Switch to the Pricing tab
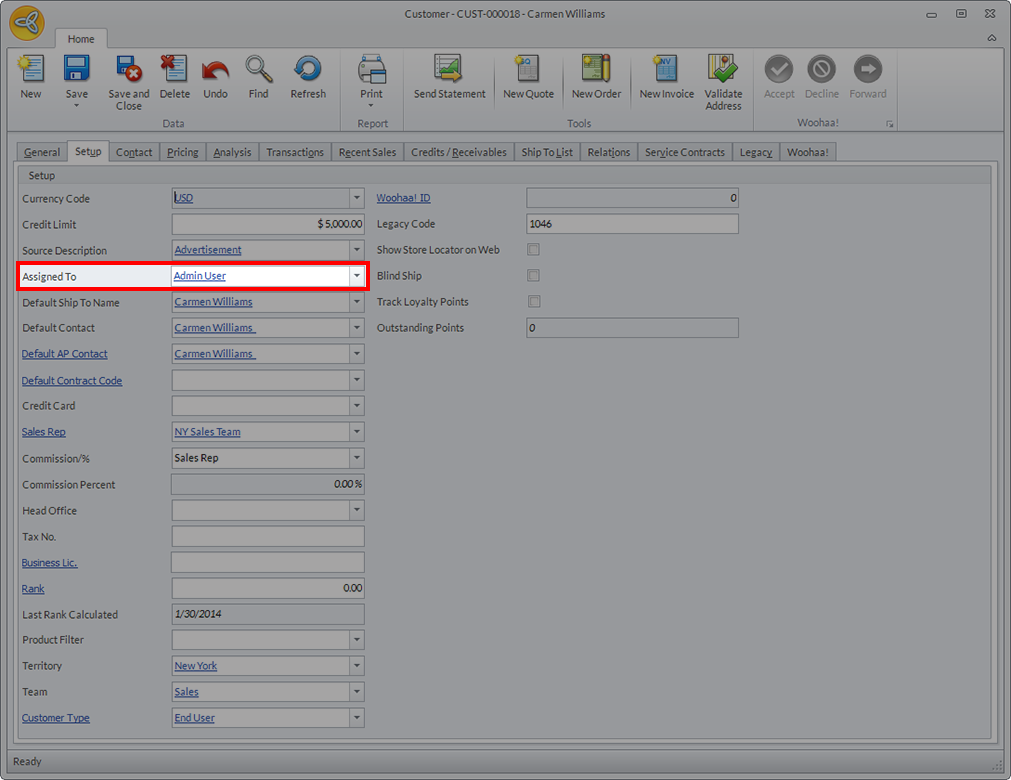Image resolution: width=1011 pixels, height=780 pixels. [x=182, y=152]
